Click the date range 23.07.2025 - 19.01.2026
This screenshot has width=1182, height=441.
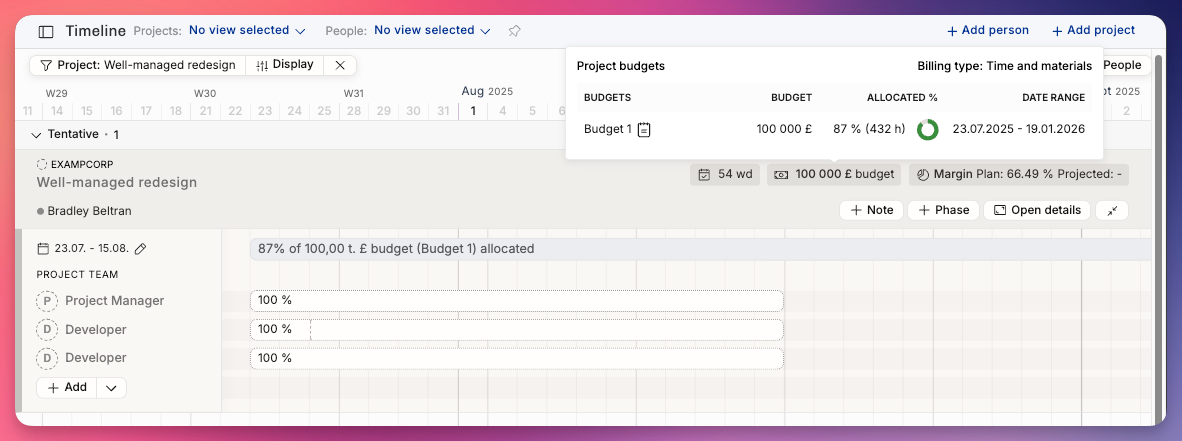(x=1019, y=129)
